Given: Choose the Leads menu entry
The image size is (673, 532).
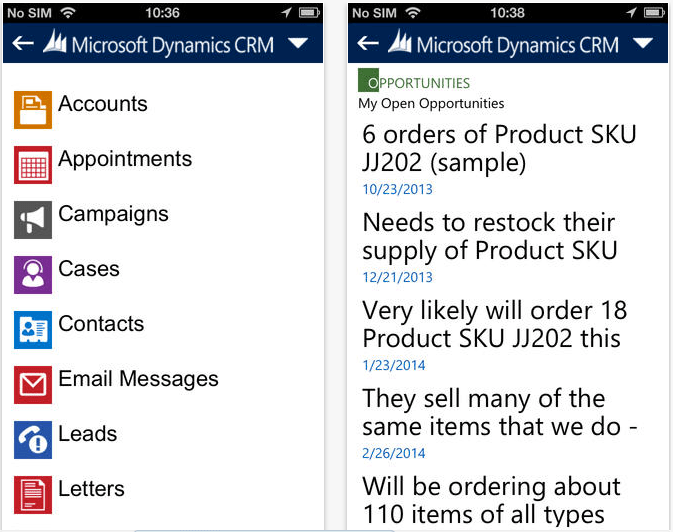Looking at the screenshot, I should click(x=88, y=434).
